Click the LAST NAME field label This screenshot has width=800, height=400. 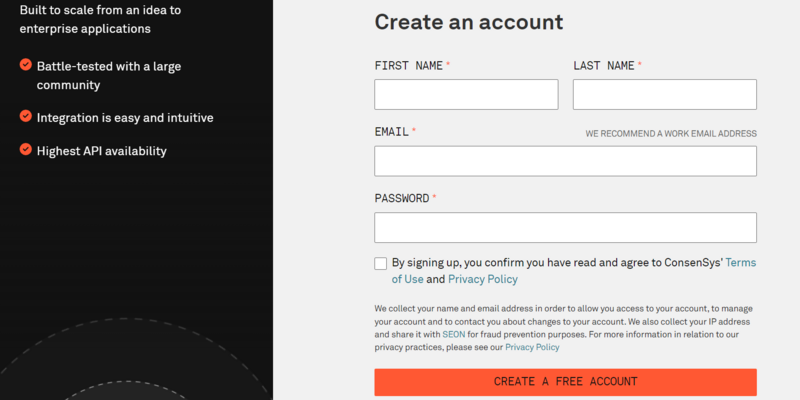(x=604, y=66)
